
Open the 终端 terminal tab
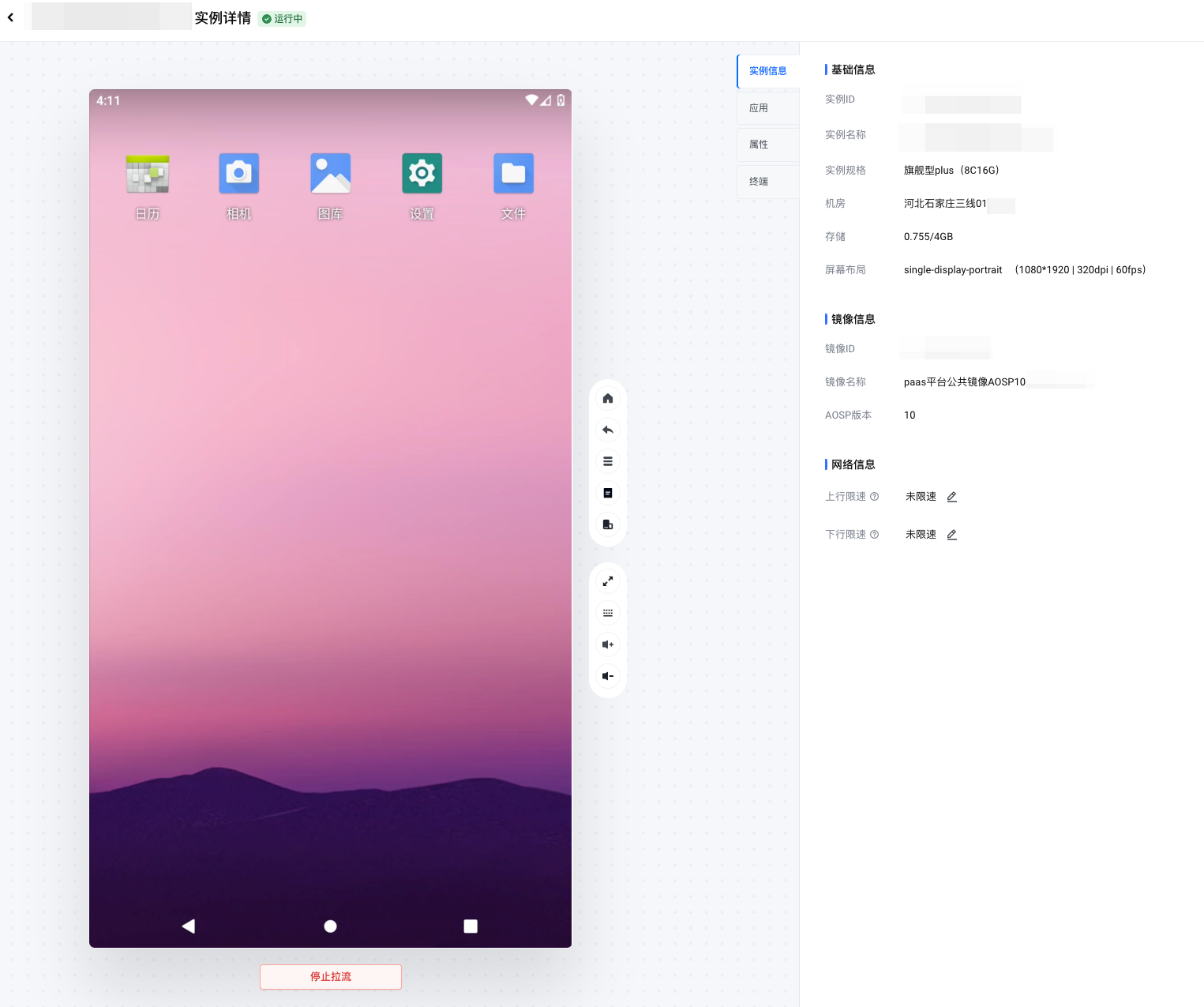click(767, 182)
